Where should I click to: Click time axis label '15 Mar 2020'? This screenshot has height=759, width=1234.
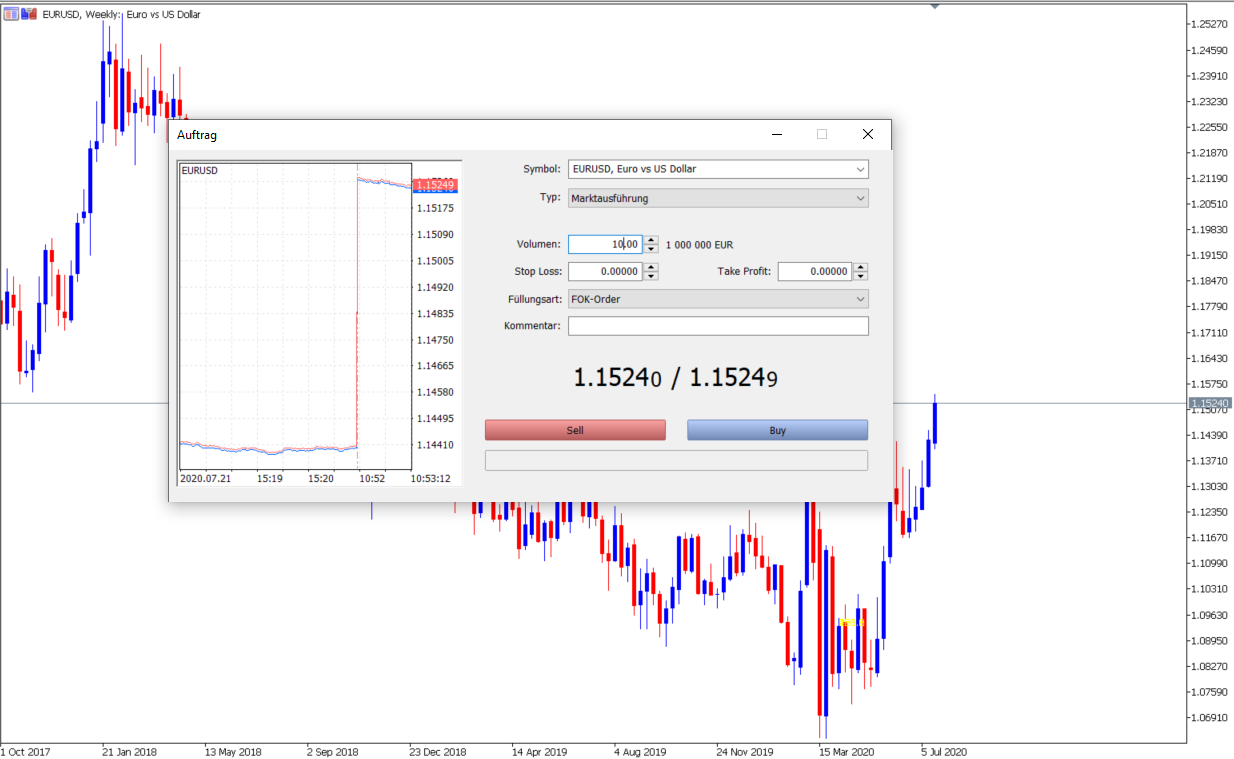pyautogui.click(x=847, y=751)
